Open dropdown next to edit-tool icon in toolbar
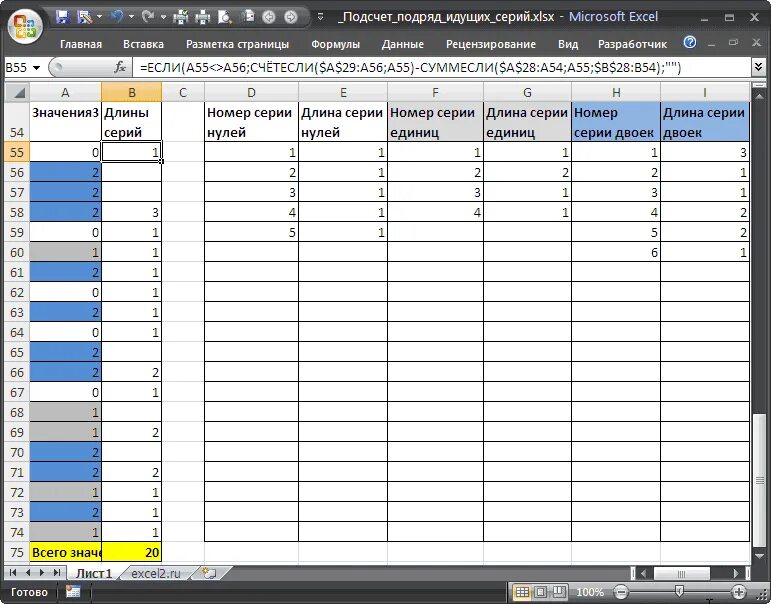771x604 pixels. [99, 17]
